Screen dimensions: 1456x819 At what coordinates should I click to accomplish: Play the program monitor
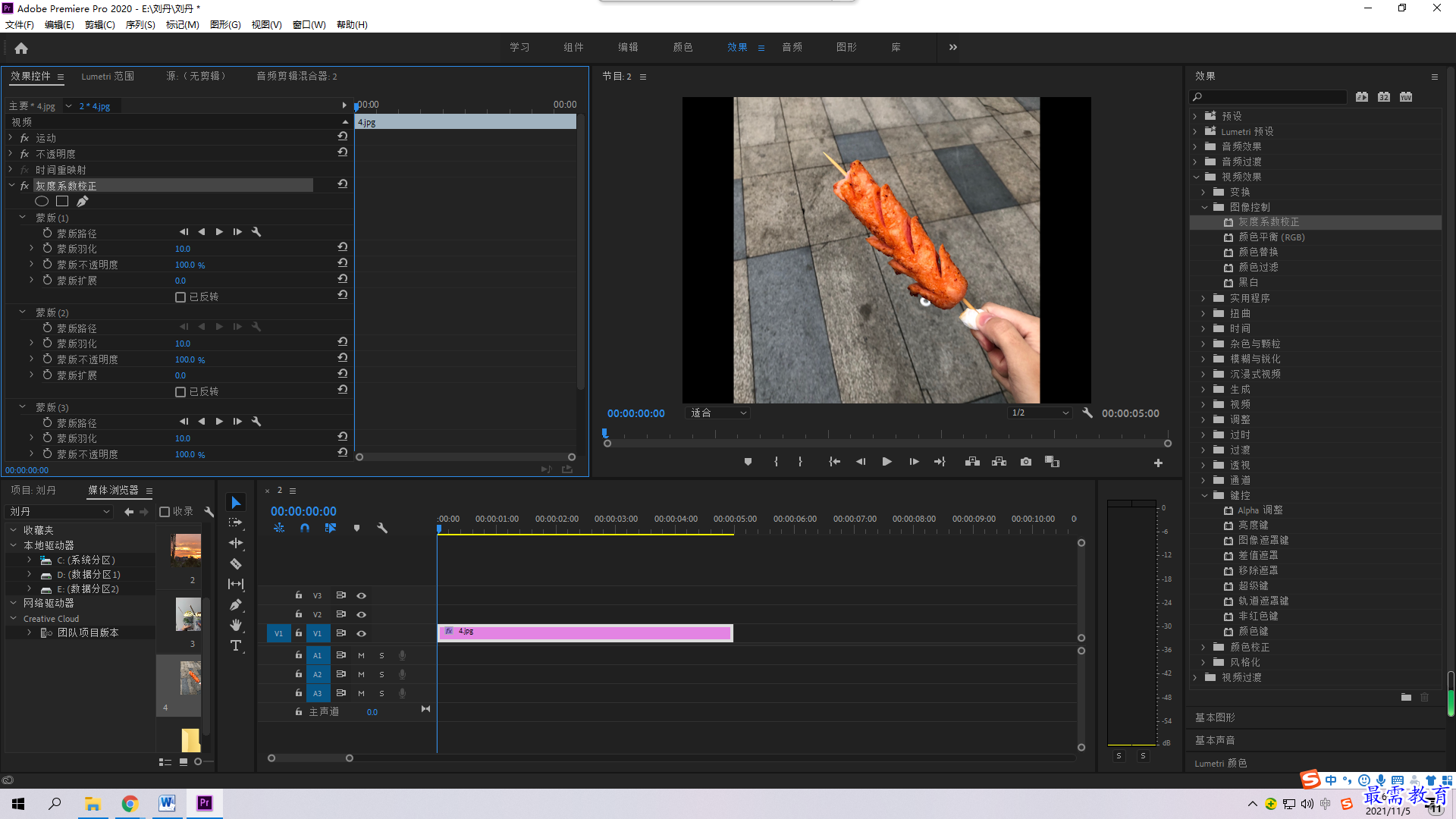886,462
